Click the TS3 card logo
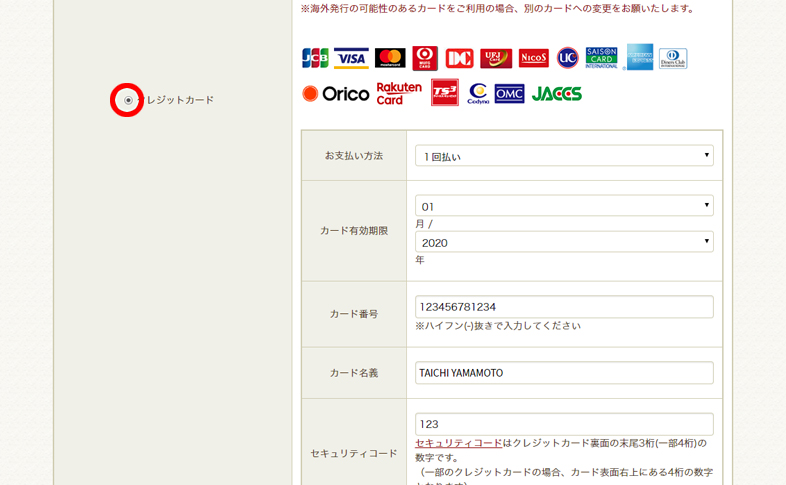 coord(445,93)
